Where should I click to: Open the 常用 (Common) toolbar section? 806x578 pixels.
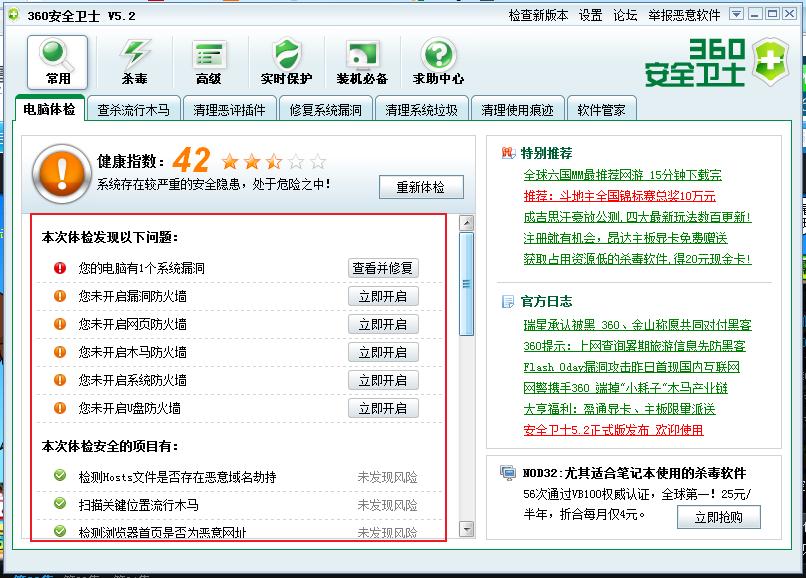pos(58,62)
